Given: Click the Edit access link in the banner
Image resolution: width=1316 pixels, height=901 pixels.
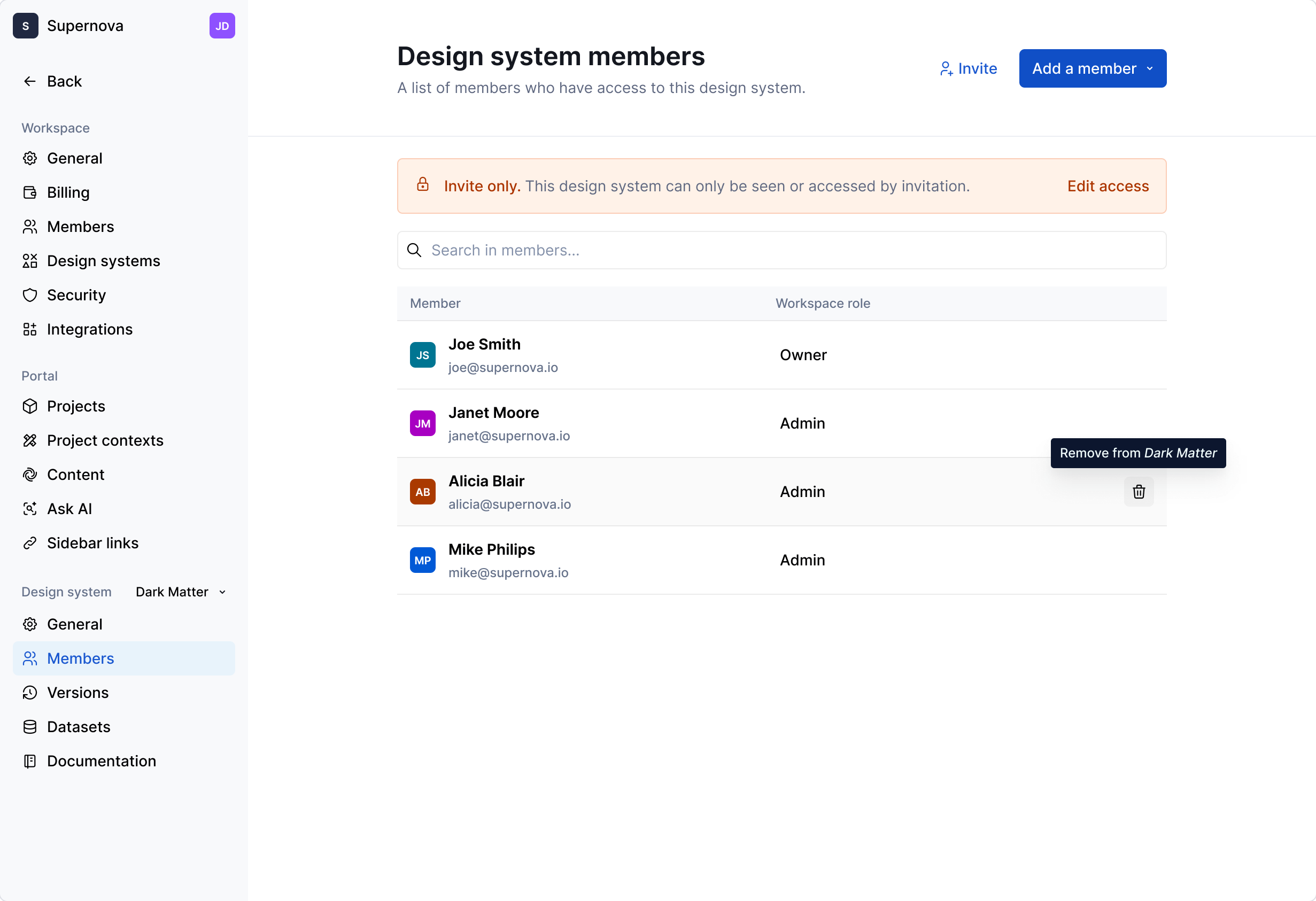Looking at the screenshot, I should point(1108,186).
